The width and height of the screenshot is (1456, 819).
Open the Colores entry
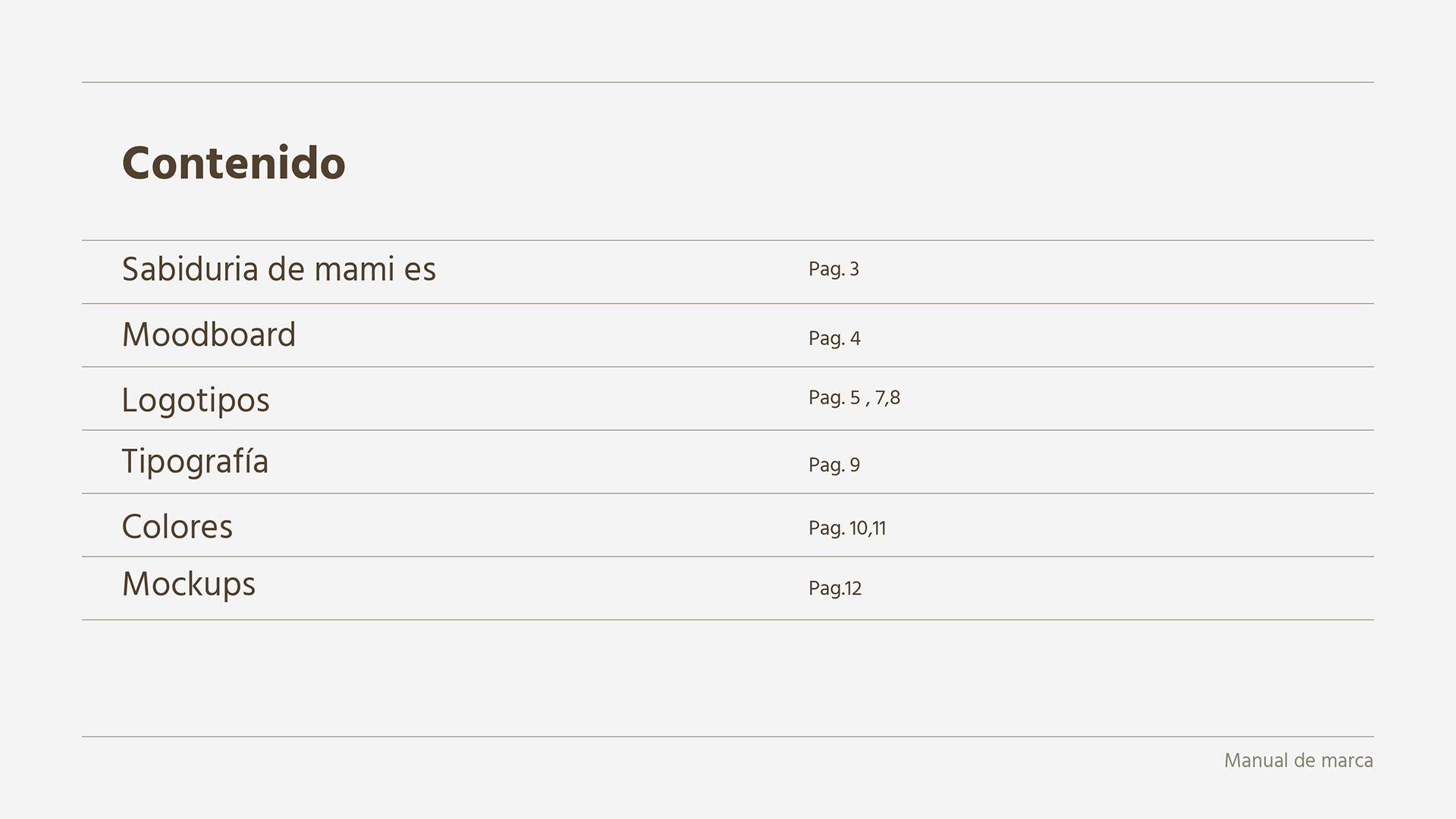[x=177, y=526]
